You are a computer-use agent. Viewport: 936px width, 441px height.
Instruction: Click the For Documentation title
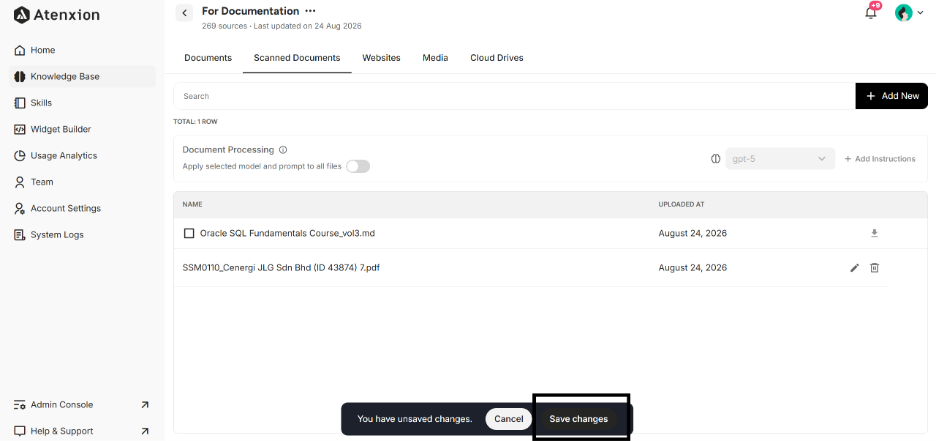pos(251,11)
